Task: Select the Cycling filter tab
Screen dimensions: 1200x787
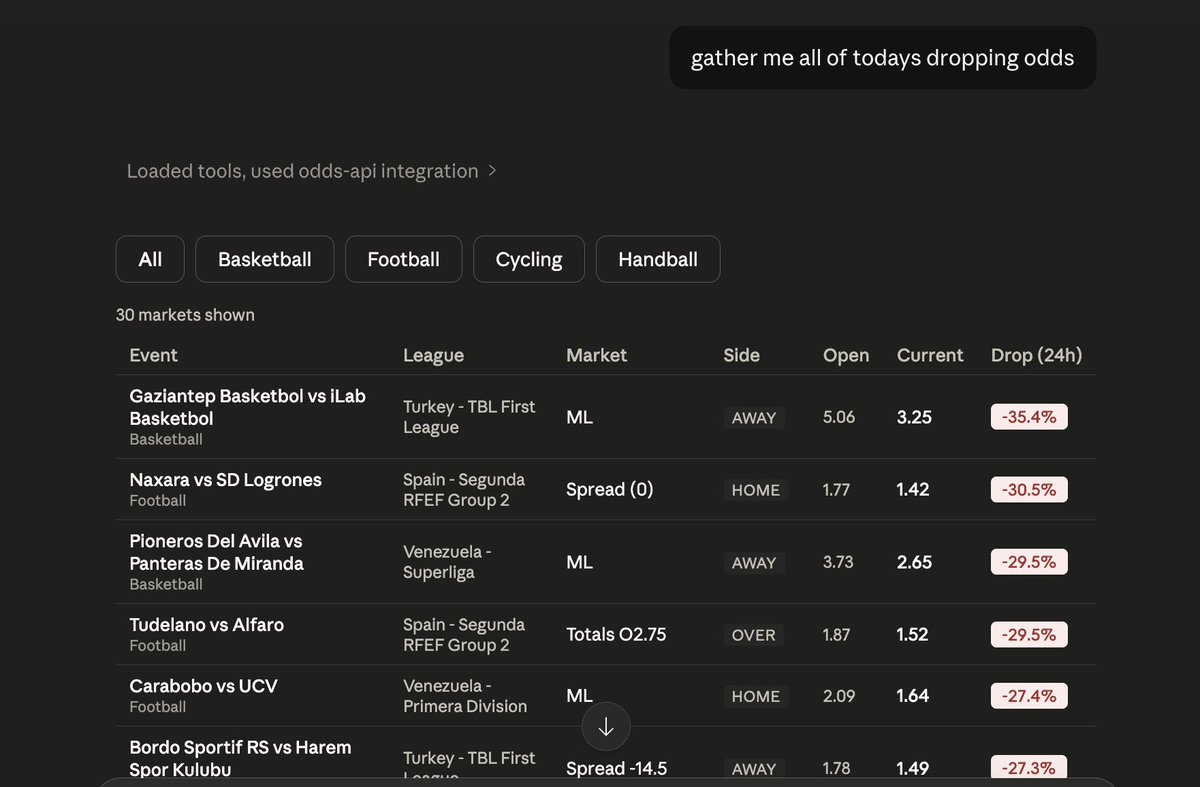Action: pyautogui.click(x=529, y=259)
